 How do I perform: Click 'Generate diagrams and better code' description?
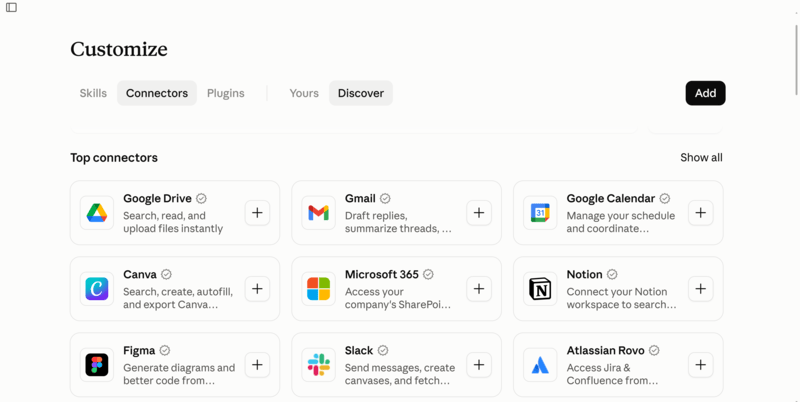179,374
